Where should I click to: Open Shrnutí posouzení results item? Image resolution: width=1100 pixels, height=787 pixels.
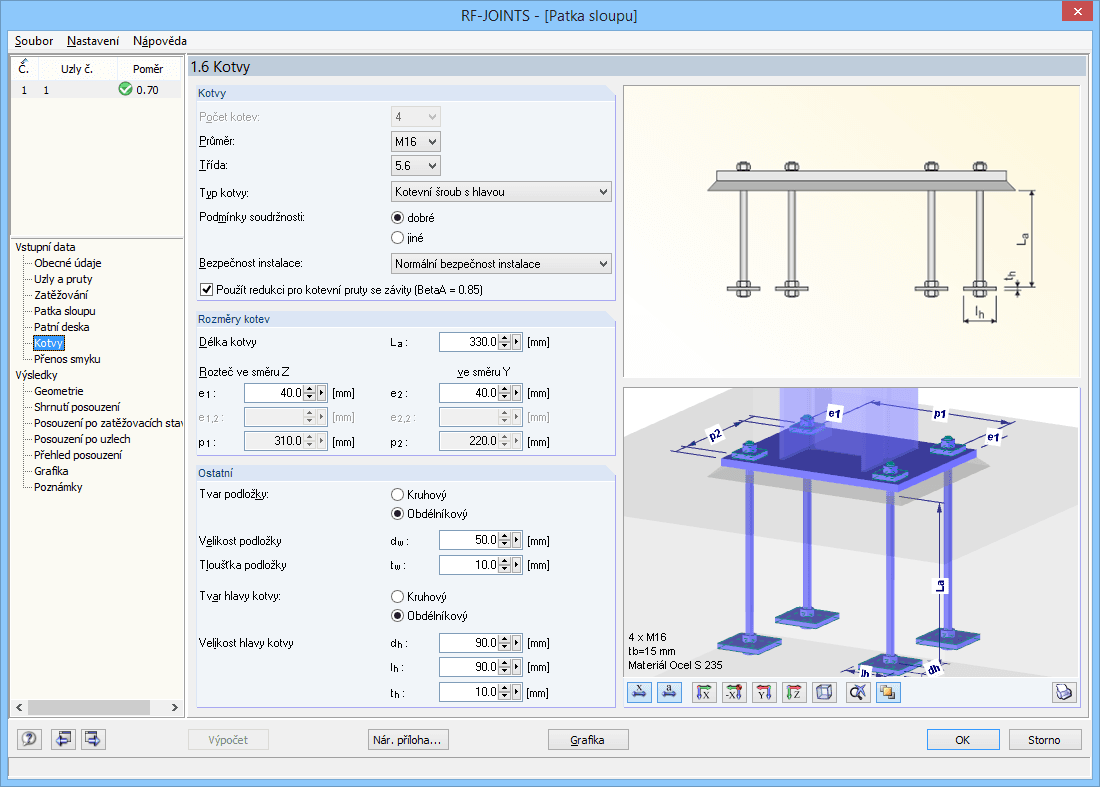77,407
